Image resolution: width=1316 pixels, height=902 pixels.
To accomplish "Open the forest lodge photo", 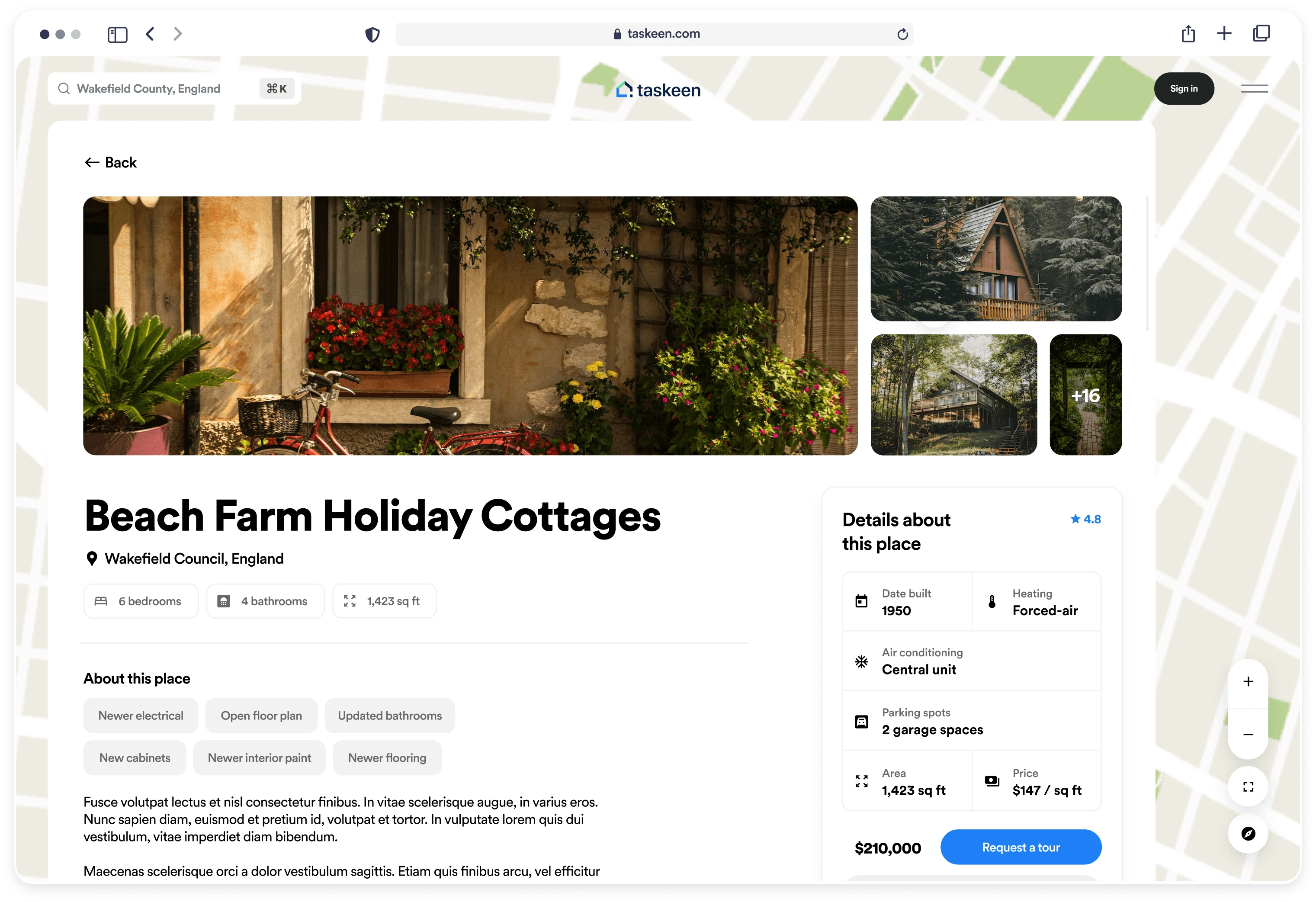I will (x=953, y=394).
